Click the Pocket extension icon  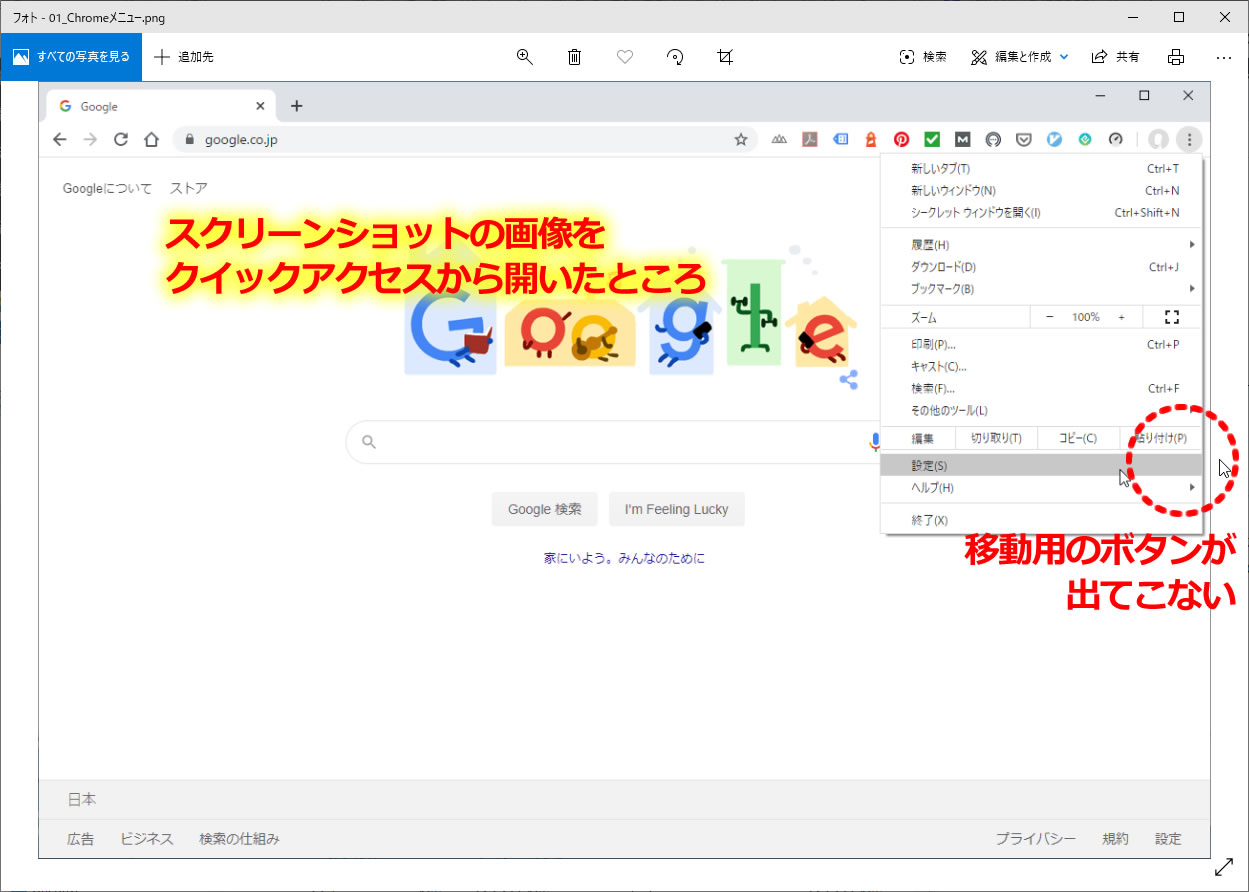tap(1024, 140)
